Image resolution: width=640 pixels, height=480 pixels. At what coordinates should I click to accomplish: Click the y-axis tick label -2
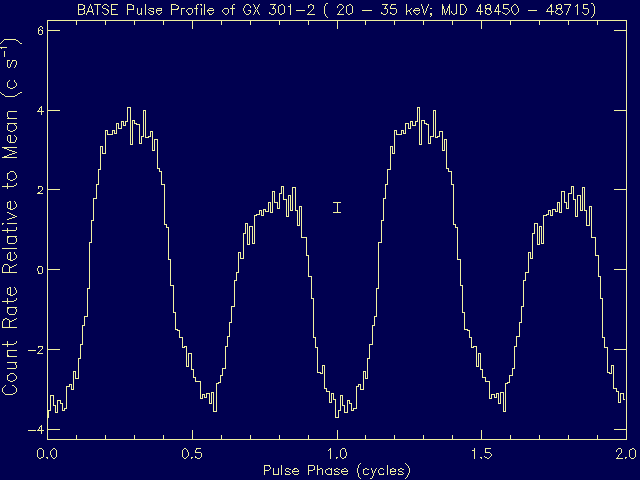point(35,350)
